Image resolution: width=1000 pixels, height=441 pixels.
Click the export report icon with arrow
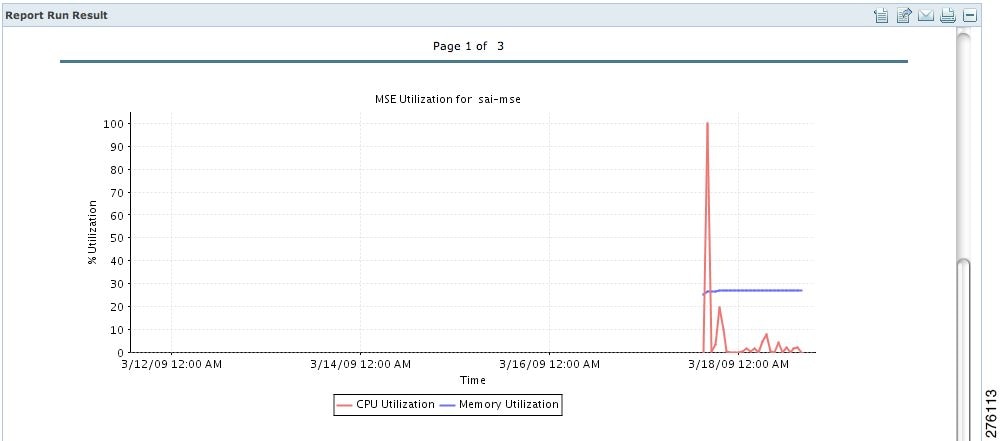[x=904, y=15]
